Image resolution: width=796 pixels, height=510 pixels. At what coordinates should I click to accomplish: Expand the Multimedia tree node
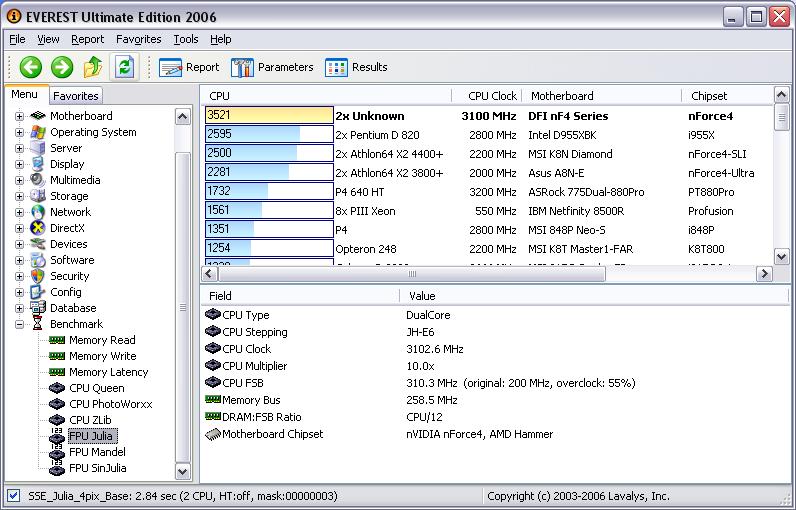[x=19, y=180]
